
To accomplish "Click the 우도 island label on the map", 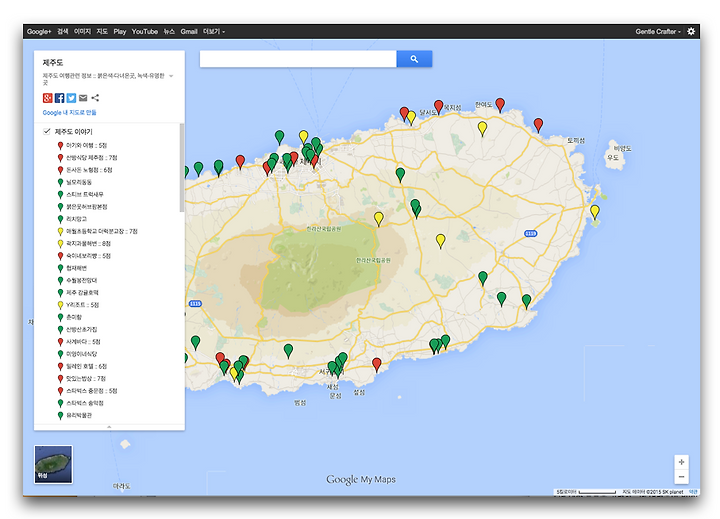I will [x=613, y=157].
